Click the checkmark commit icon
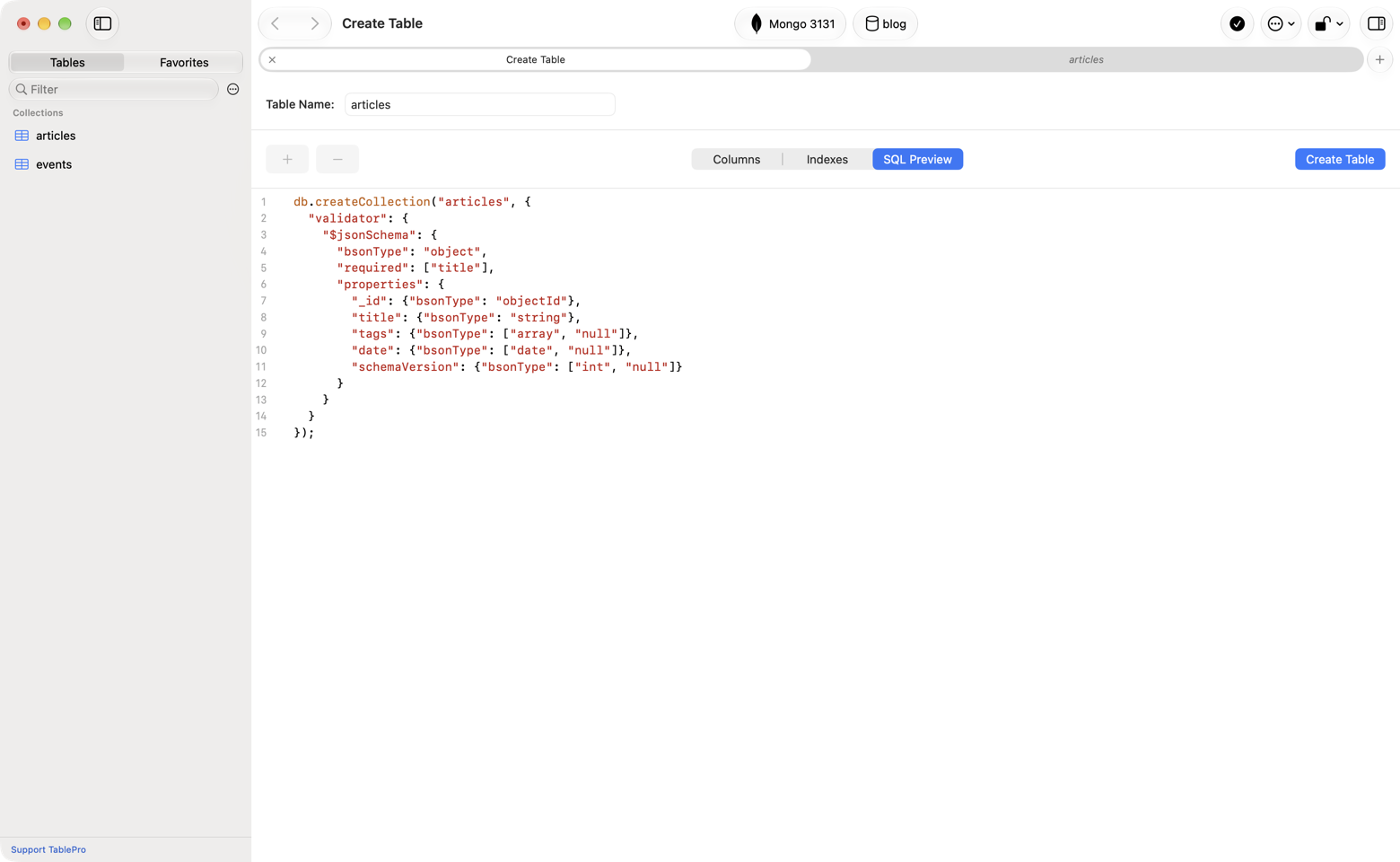Viewport: 1400px width, 862px height. (1237, 23)
